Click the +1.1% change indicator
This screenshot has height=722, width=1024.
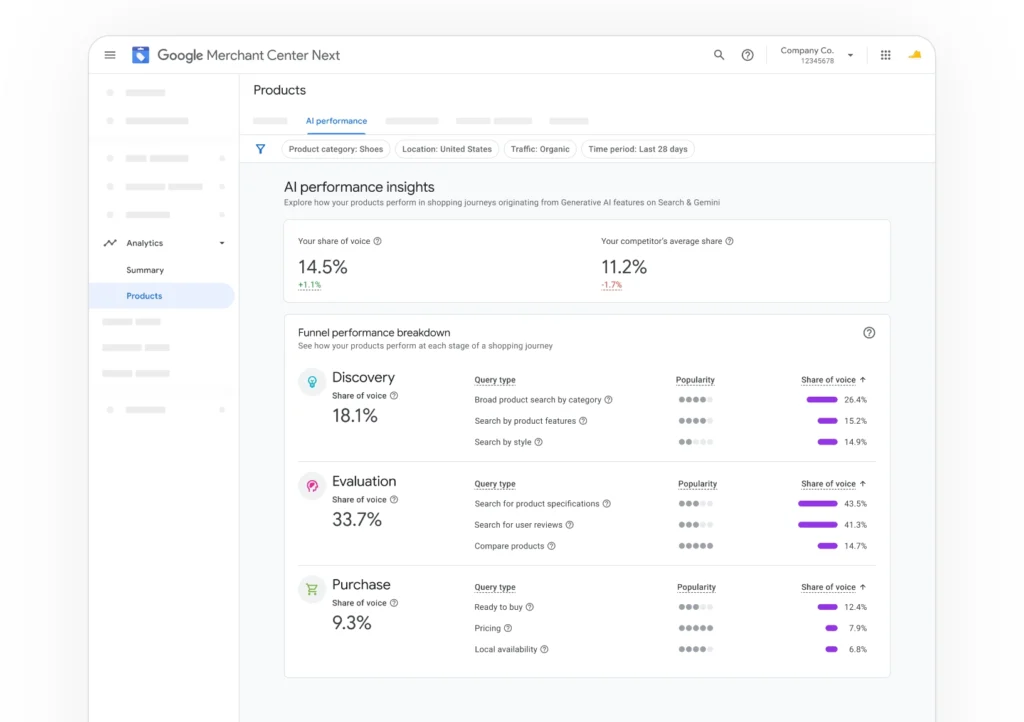point(310,285)
